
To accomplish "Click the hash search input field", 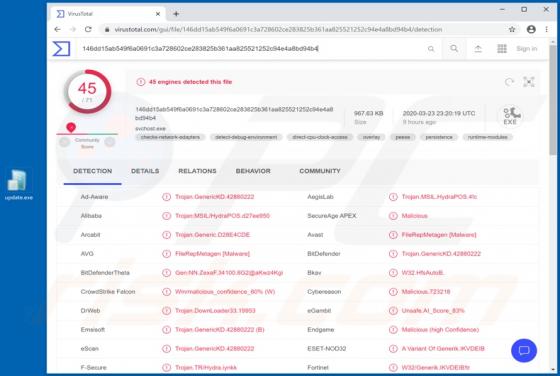I will (250, 49).
